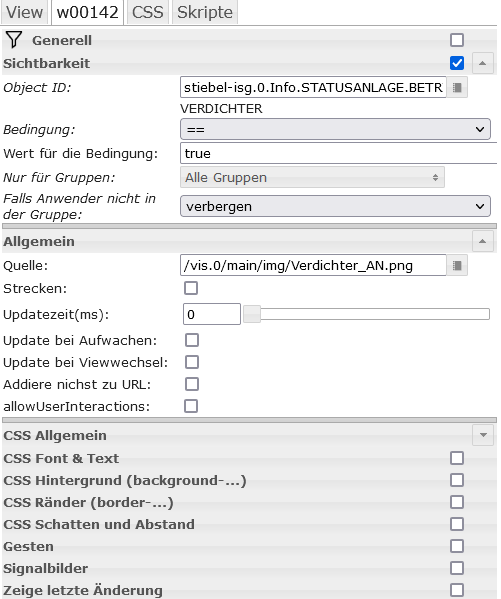This screenshot has width=501, height=599.
Task: Enable CSS Ränder (border-...) checkbox
Action: (457, 502)
